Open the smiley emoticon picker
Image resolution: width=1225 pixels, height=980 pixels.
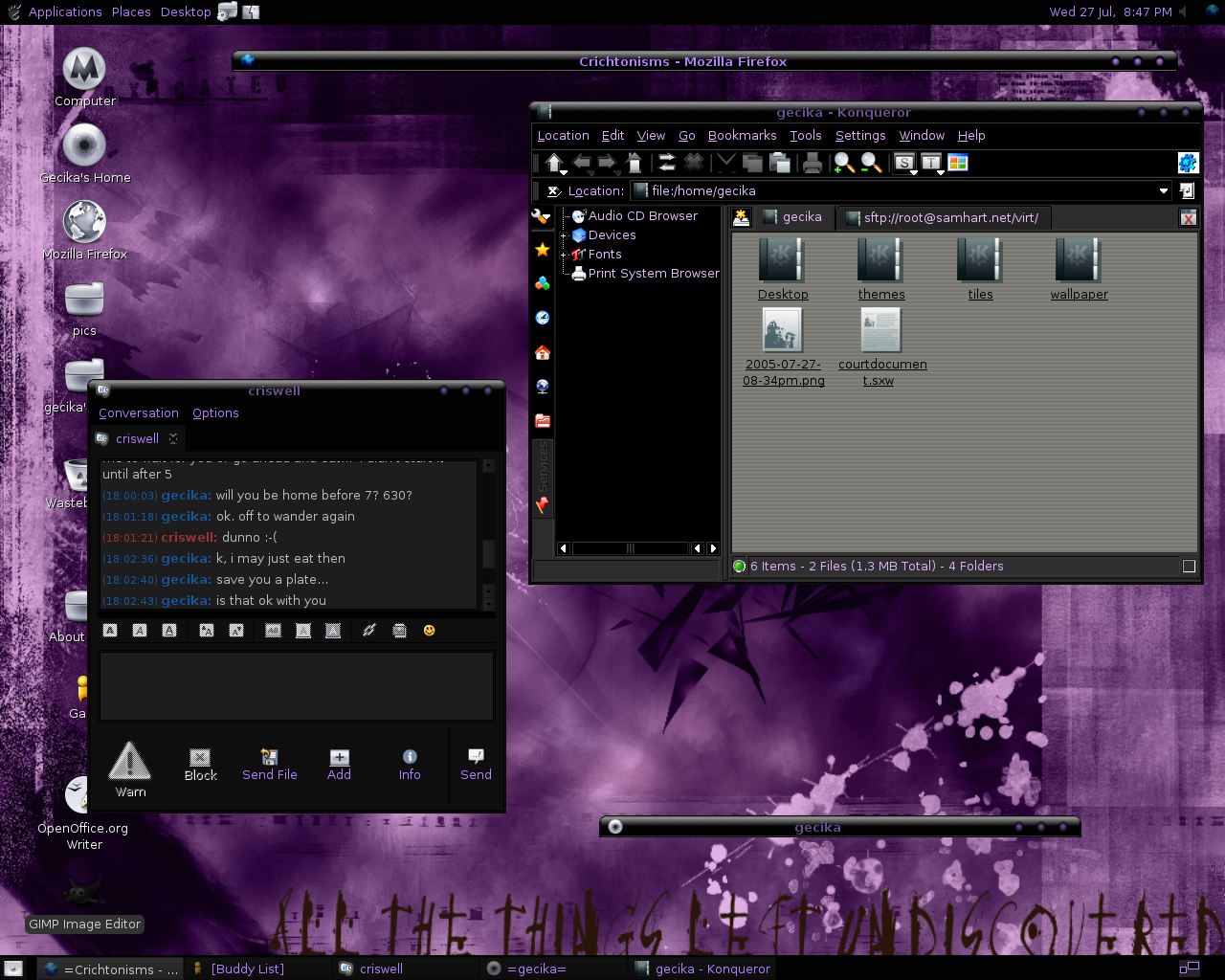coord(429,631)
